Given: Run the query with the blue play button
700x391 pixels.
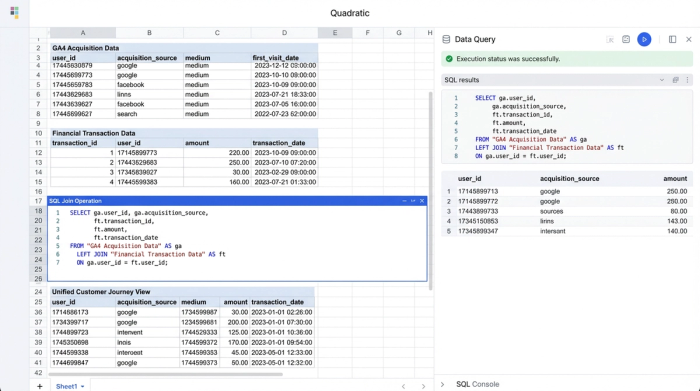Looking at the screenshot, I should [644, 39].
